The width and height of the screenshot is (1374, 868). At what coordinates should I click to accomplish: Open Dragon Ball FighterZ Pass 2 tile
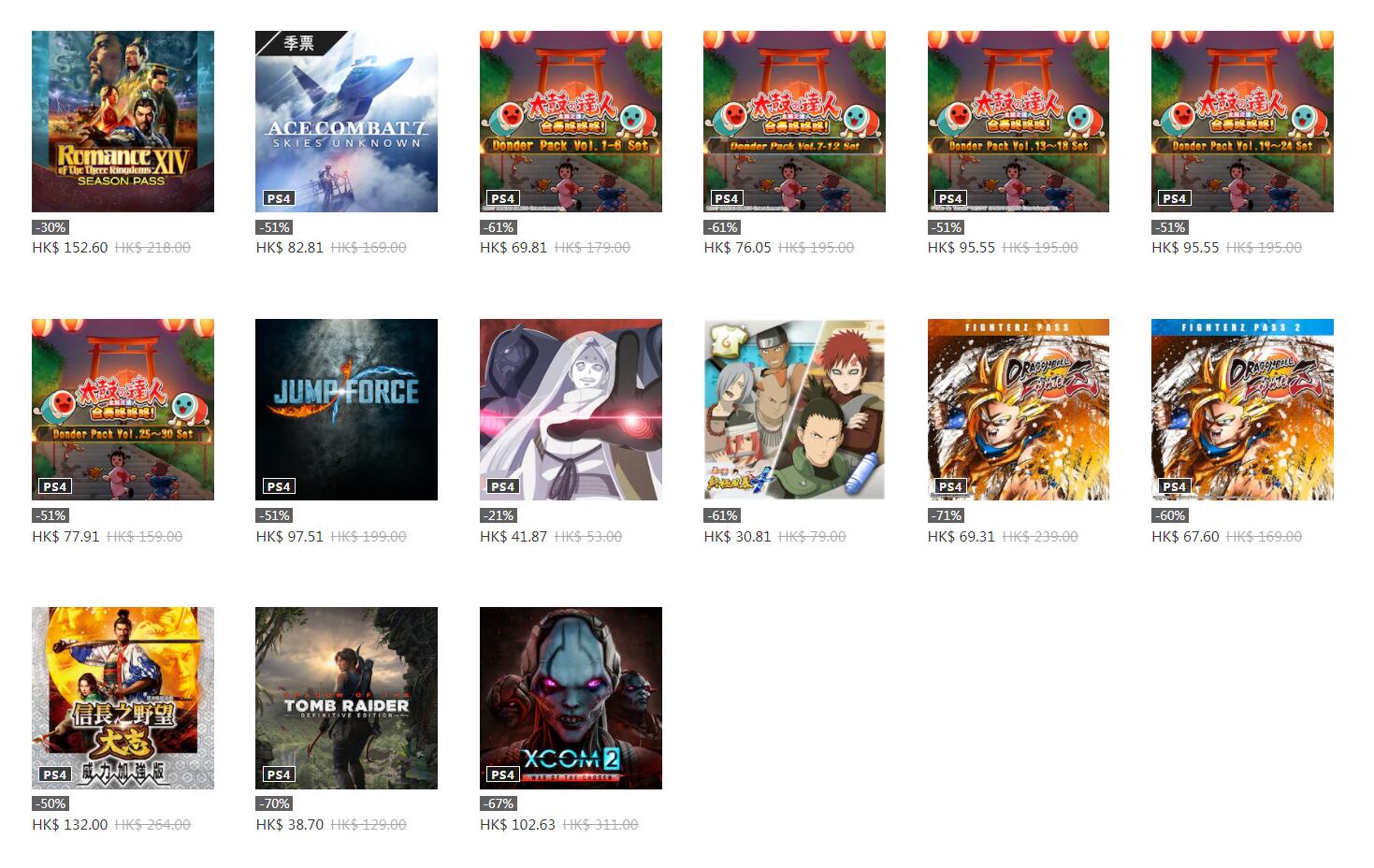point(1242,410)
